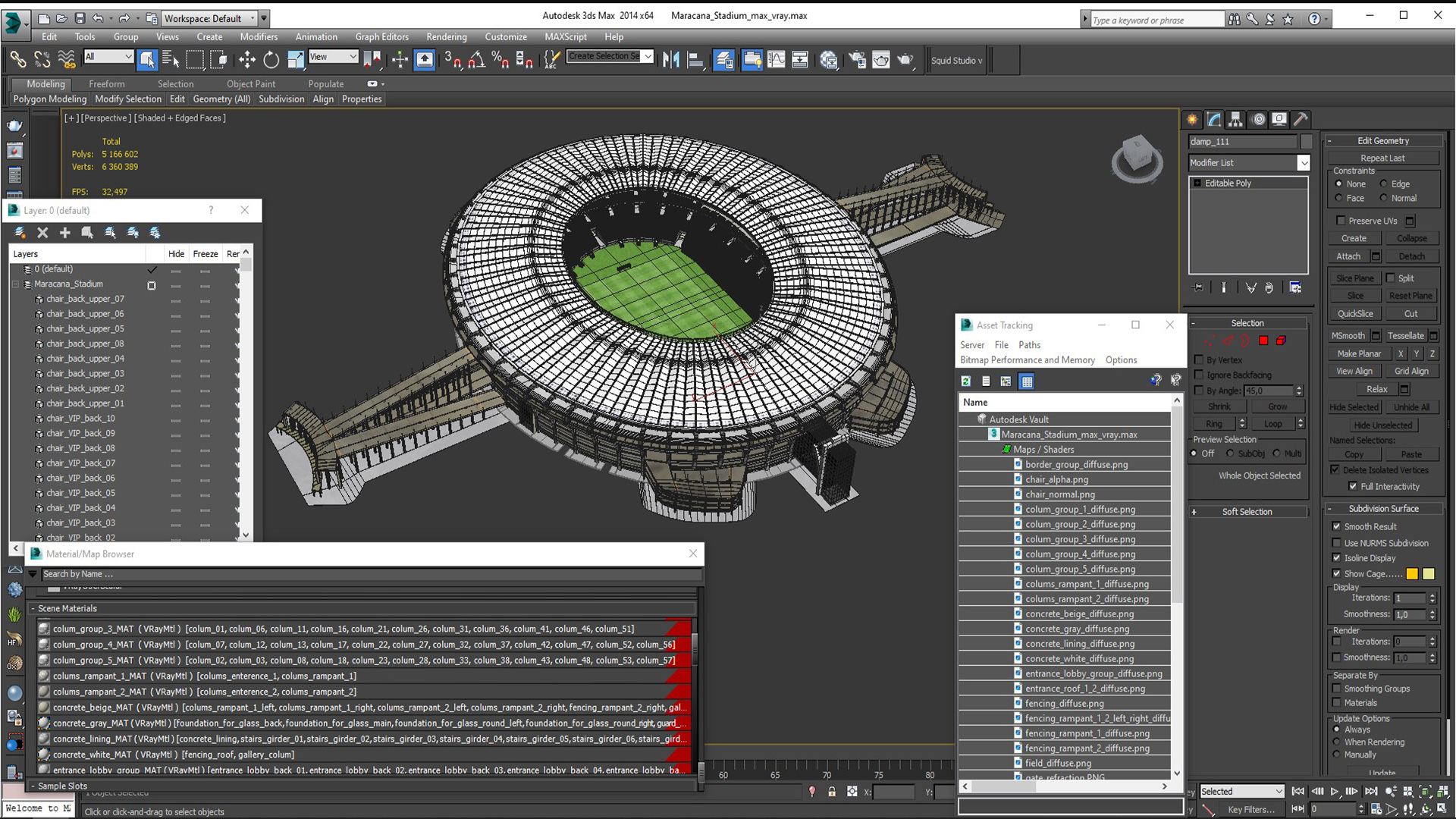Viewport: 1456px width, 819px height.
Task: Switch to the Freeform ribbon tab
Action: coord(106,84)
